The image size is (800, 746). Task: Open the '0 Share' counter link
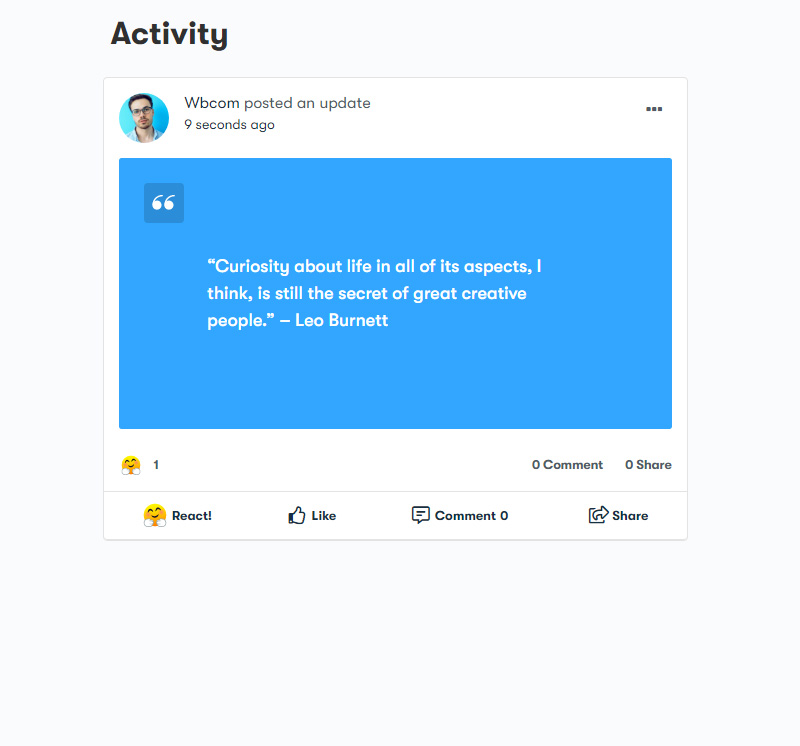(648, 465)
